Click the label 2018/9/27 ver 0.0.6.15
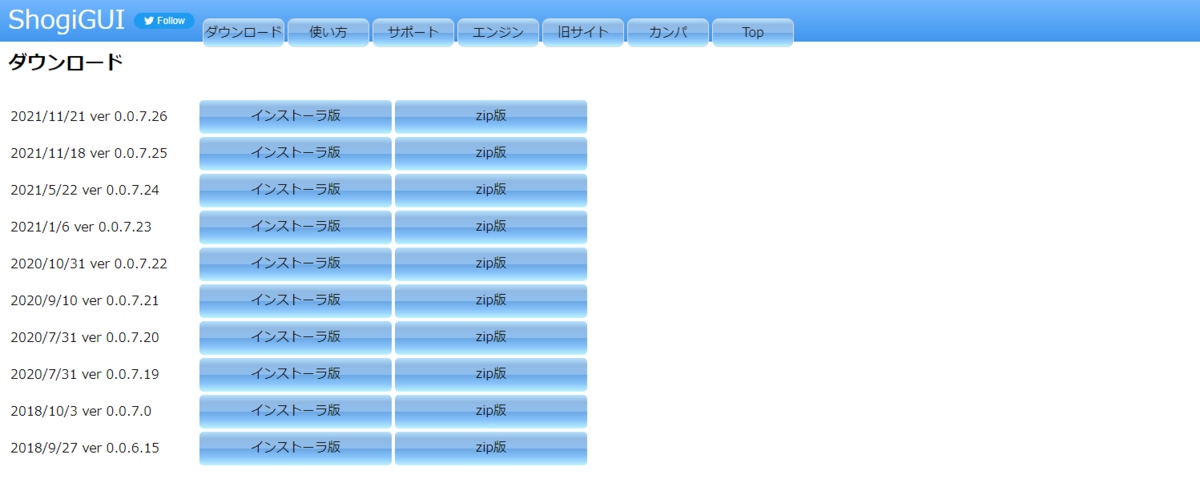Image resolution: width=1200 pixels, height=503 pixels. [85, 448]
